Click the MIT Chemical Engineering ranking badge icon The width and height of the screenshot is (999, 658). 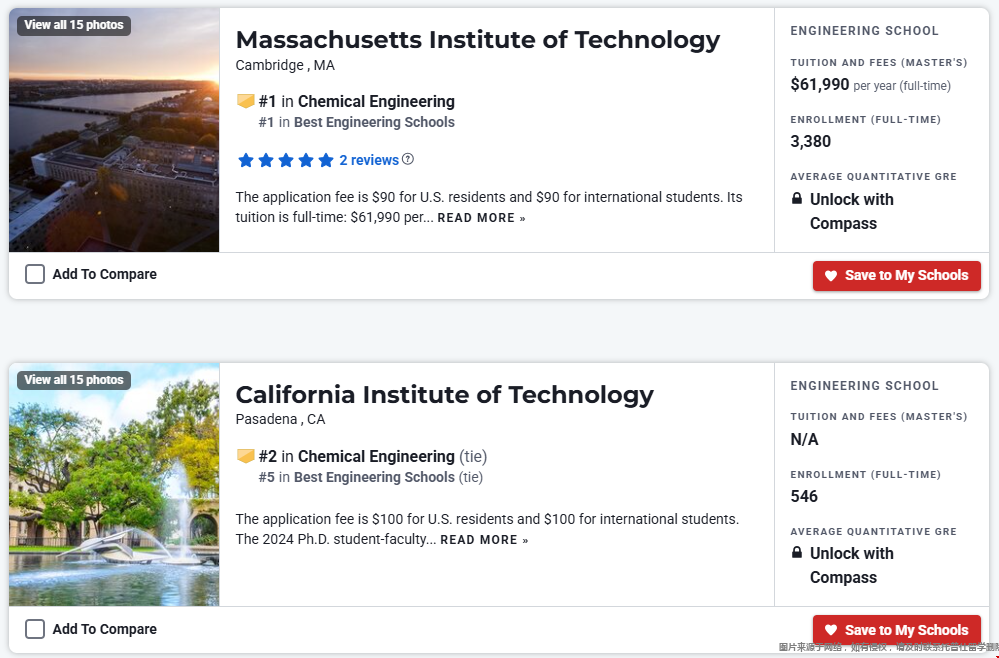pyautogui.click(x=245, y=101)
